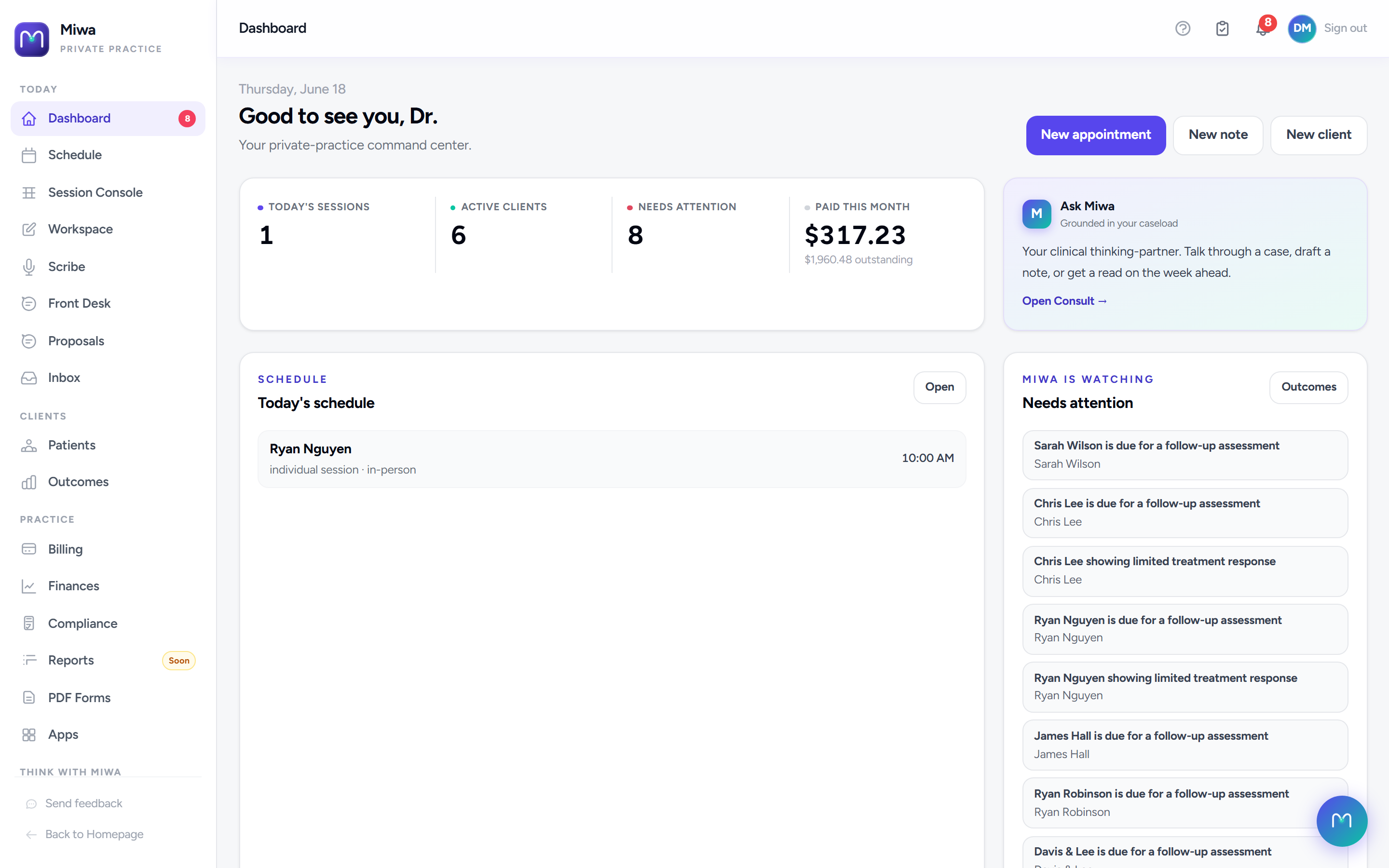Click the Miwa logo icon
This screenshot has height=868, width=1389.
[31, 39]
